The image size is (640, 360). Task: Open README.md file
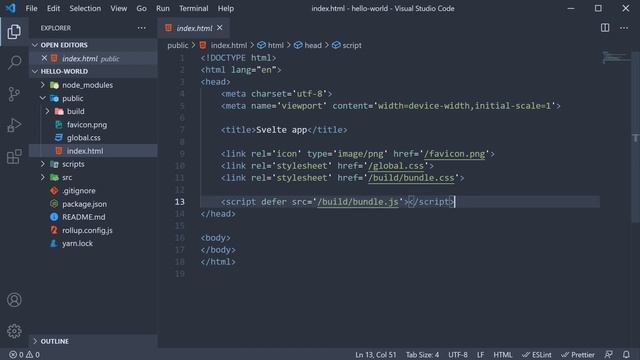click(x=93, y=217)
